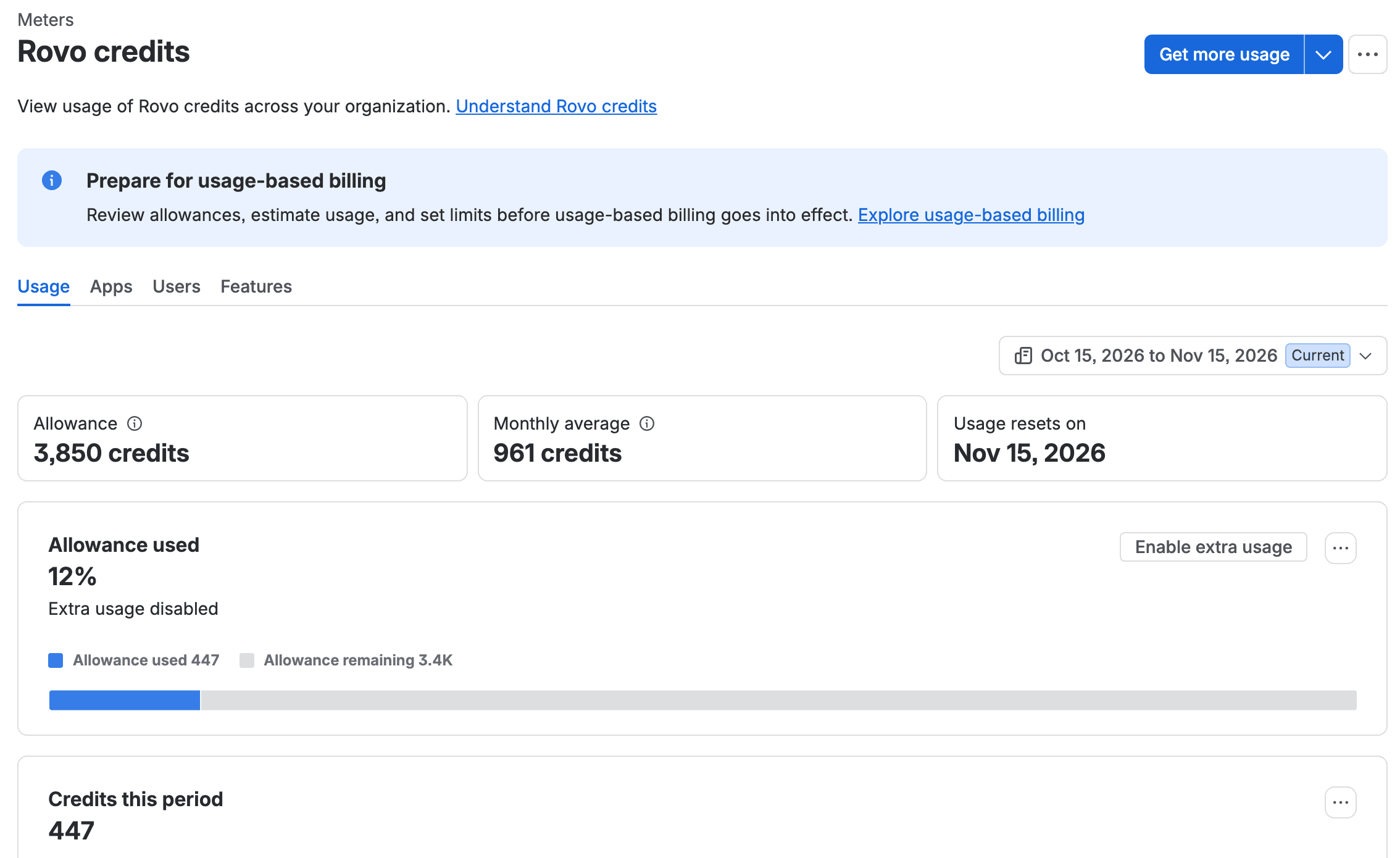Click the Get more usage button
The width and height of the screenshot is (1400, 858).
pos(1224,54)
